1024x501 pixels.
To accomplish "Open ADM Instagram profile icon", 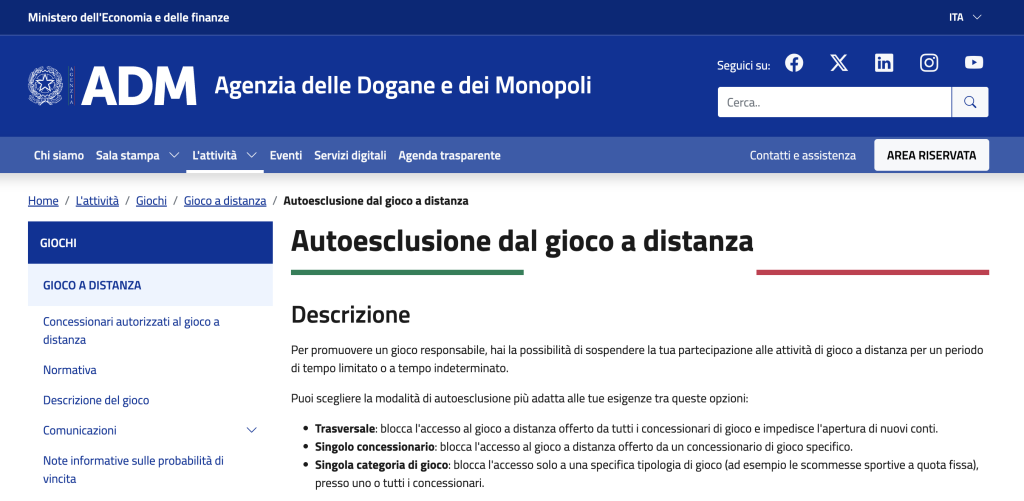I will 929,63.
